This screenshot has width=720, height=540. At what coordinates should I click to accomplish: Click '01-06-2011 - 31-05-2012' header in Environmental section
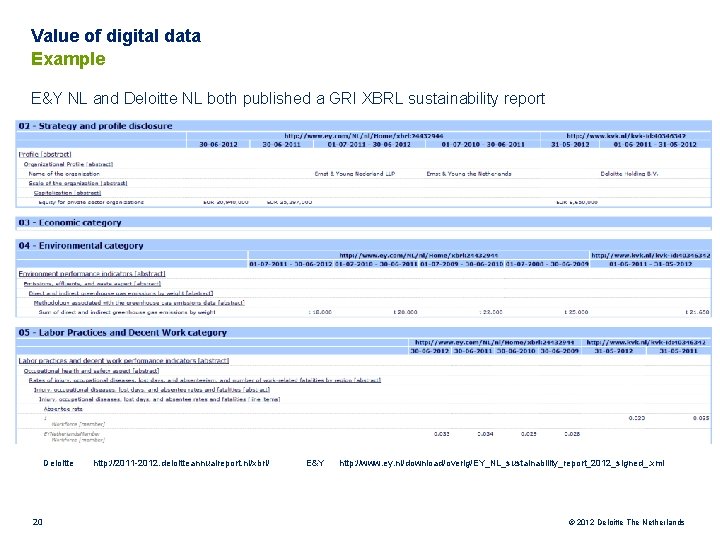[x=651, y=264]
